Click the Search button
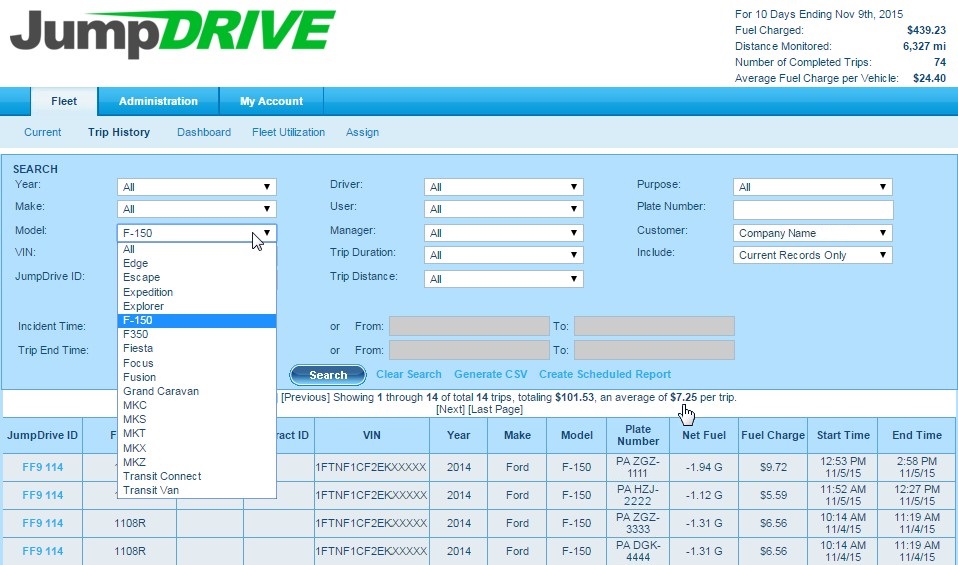Image resolution: width=958 pixels, height=565 pixels. pos(328,375)
